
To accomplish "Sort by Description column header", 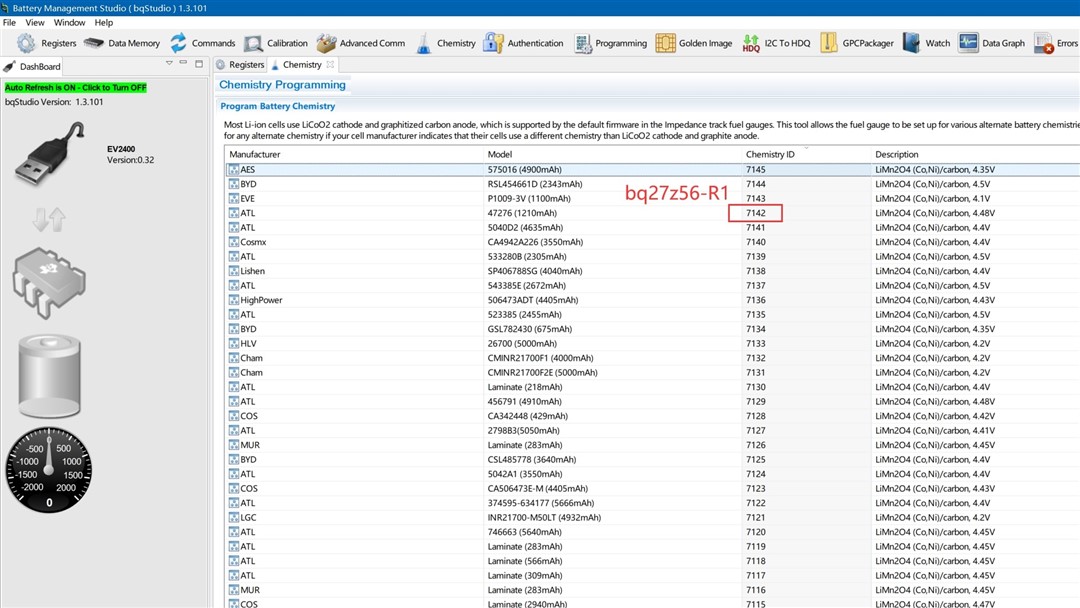I will tap(975, 154).
